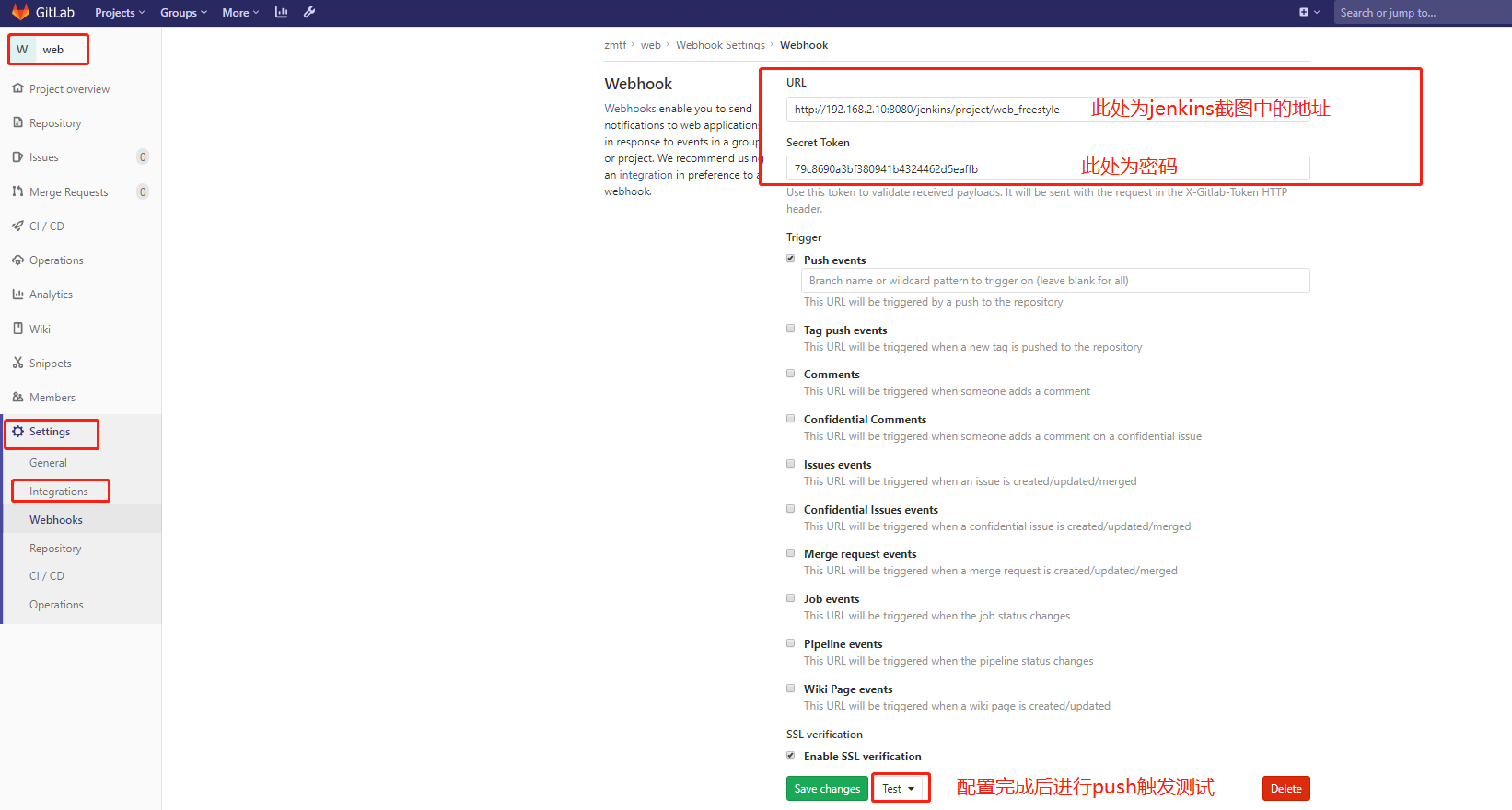The image size is (1512, 810).
Task: Enable Confidential Comments checkbox
Action: click(790, 419)
